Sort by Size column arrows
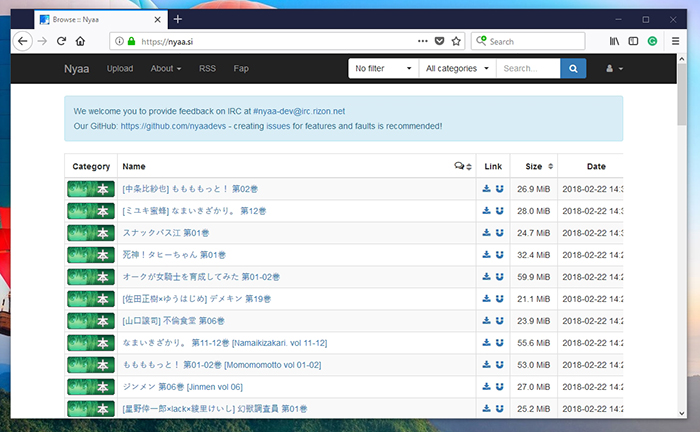Image resolution: width=700 pixels, height=432 pixels. [550, 166]
